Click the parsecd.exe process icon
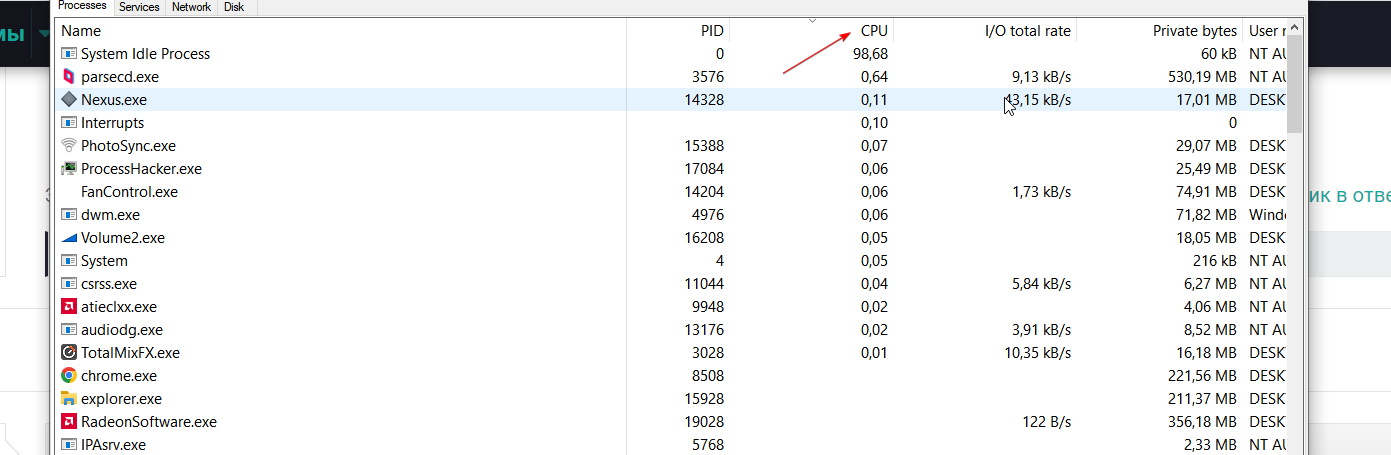The width and height of the screenshot is (1391, 455). pos(69,77)
